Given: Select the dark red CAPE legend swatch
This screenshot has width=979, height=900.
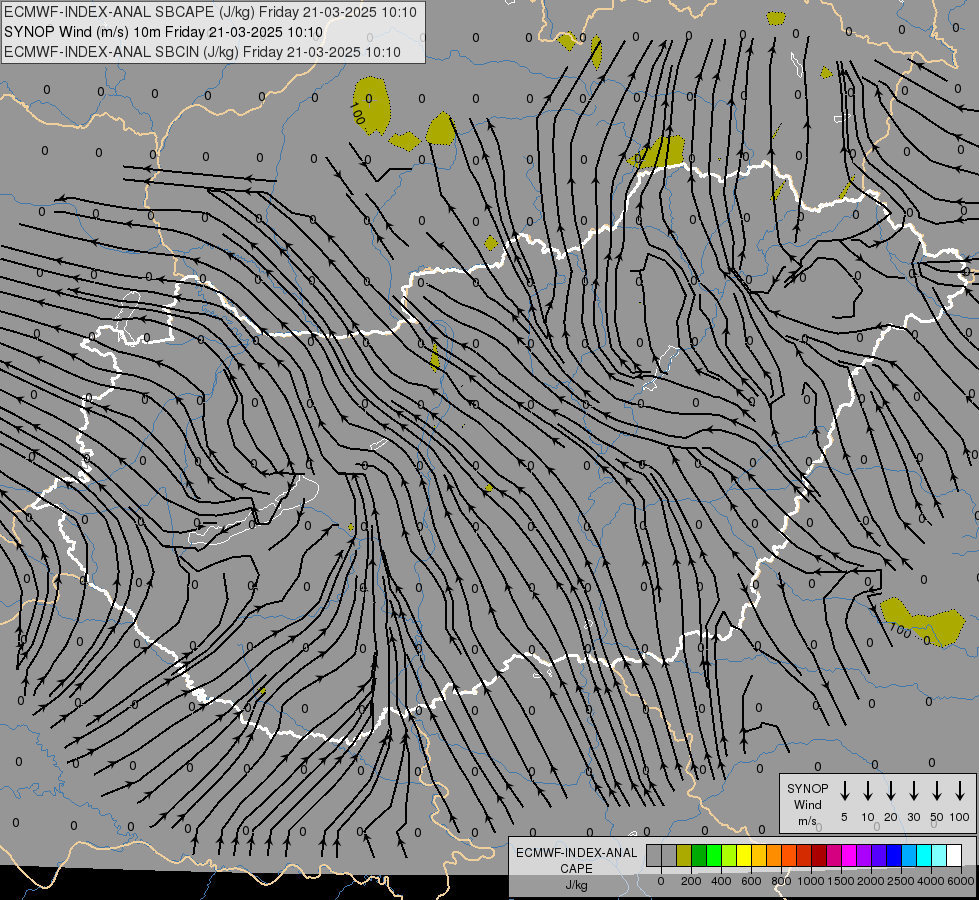Looking at the screenshot, I should (x=819, y=855).
